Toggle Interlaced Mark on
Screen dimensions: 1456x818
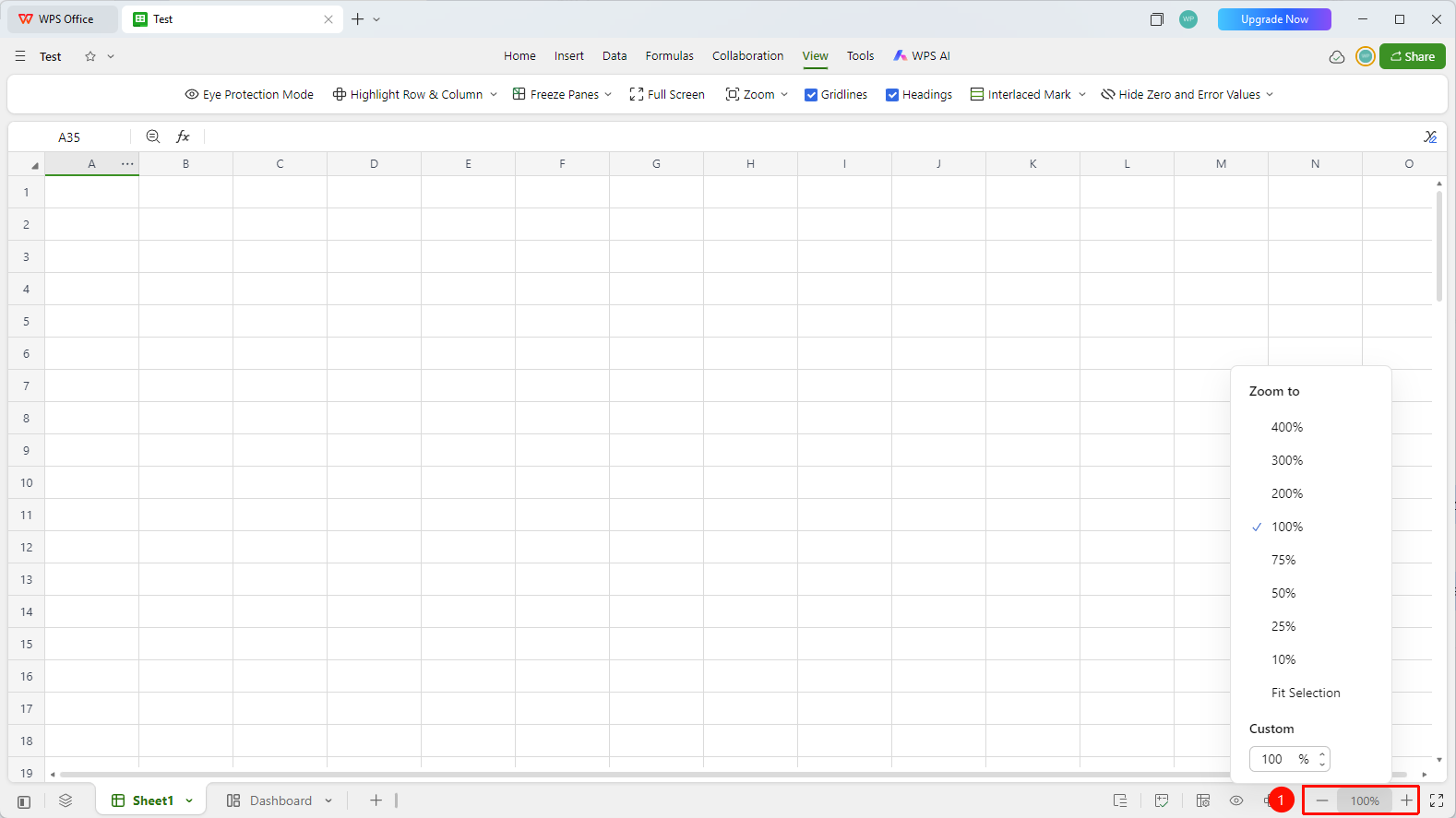point(1020,94)
